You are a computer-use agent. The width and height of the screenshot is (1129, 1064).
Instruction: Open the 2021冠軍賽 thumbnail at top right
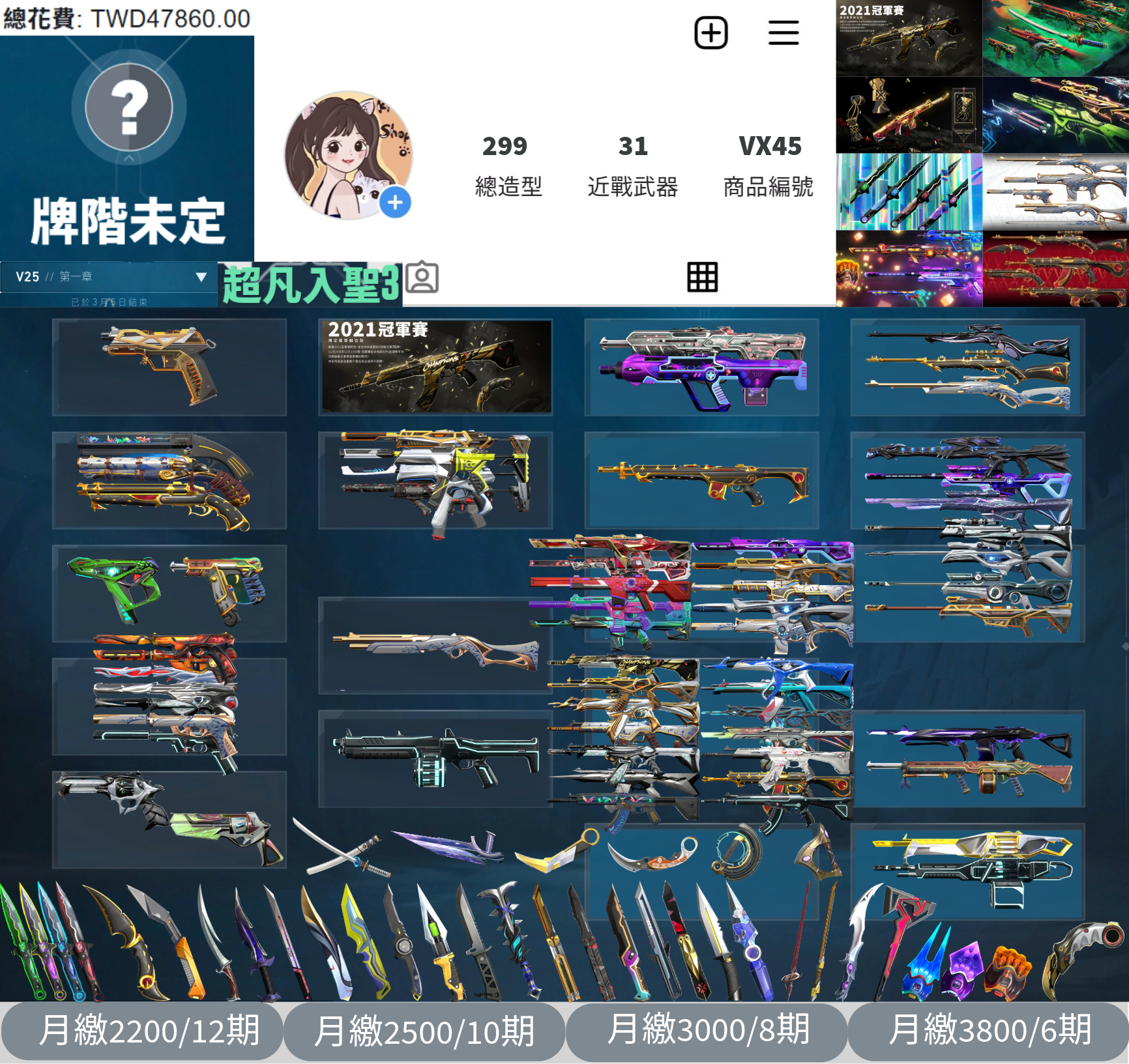[909, 38]
